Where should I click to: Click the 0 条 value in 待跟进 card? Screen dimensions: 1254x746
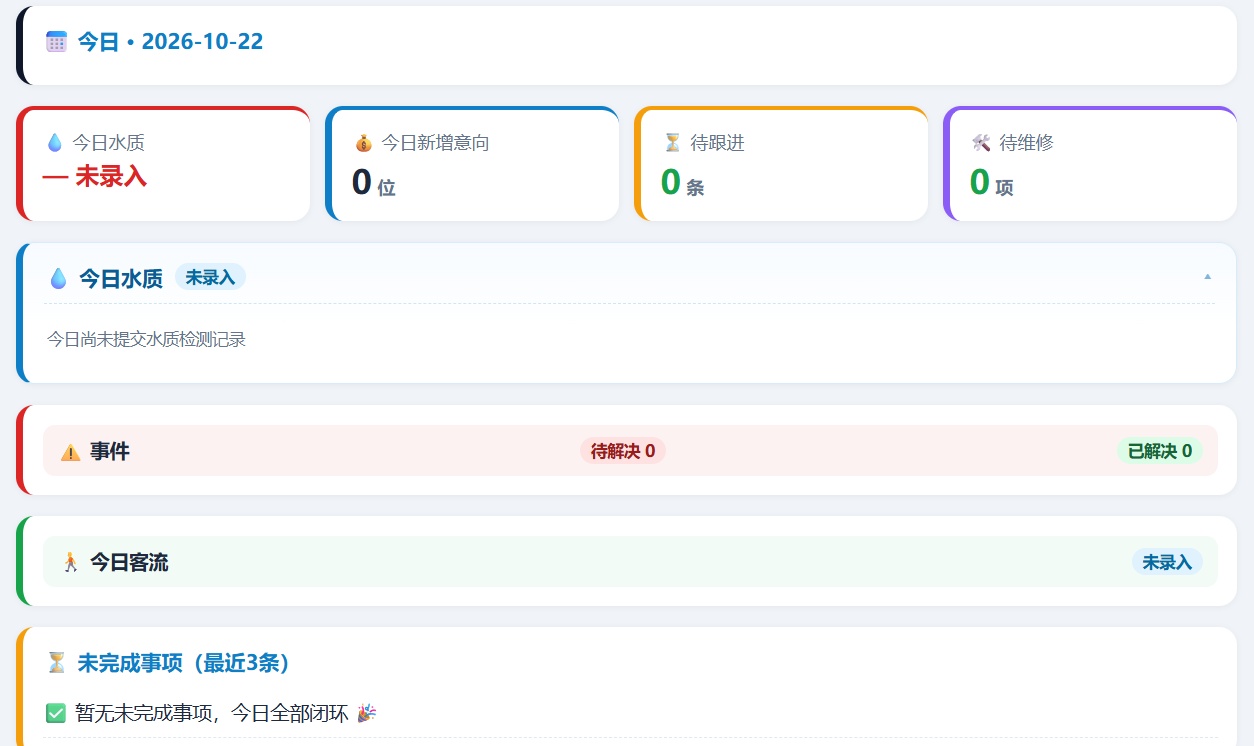point(683,183)
